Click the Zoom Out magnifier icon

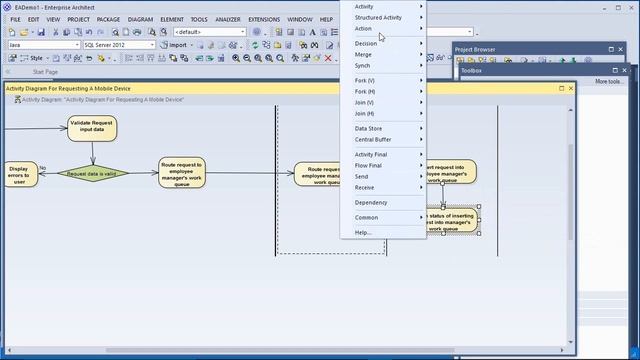[247, 58]
